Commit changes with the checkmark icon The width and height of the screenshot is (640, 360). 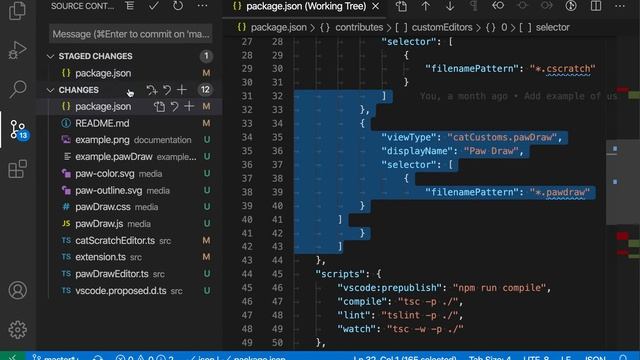click(x=153, y=6)
